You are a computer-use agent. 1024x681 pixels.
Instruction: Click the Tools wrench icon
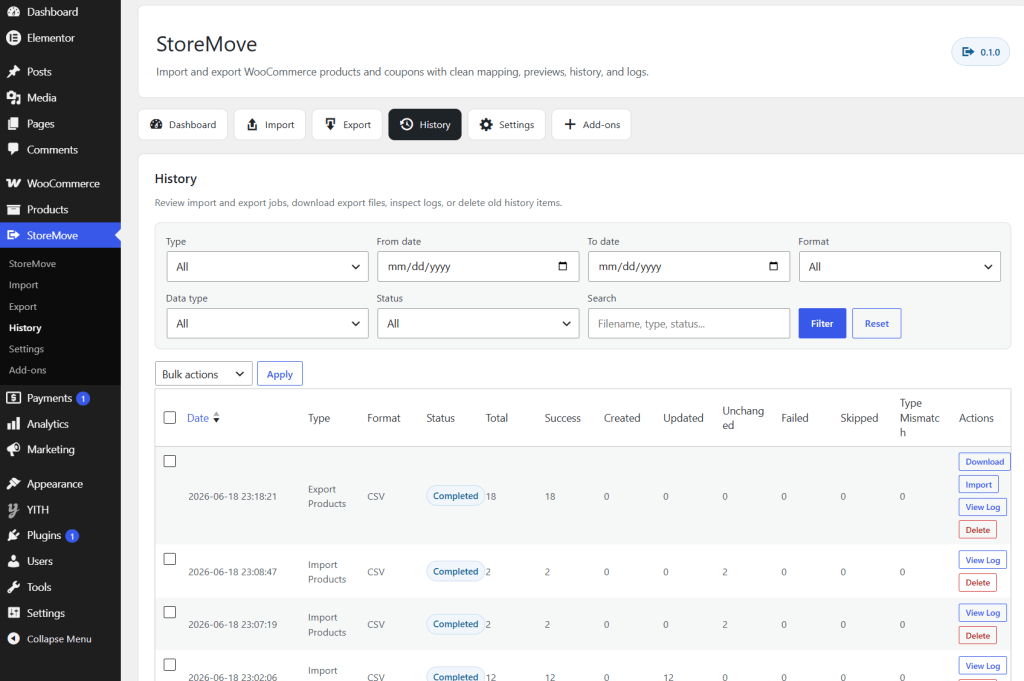13,587
